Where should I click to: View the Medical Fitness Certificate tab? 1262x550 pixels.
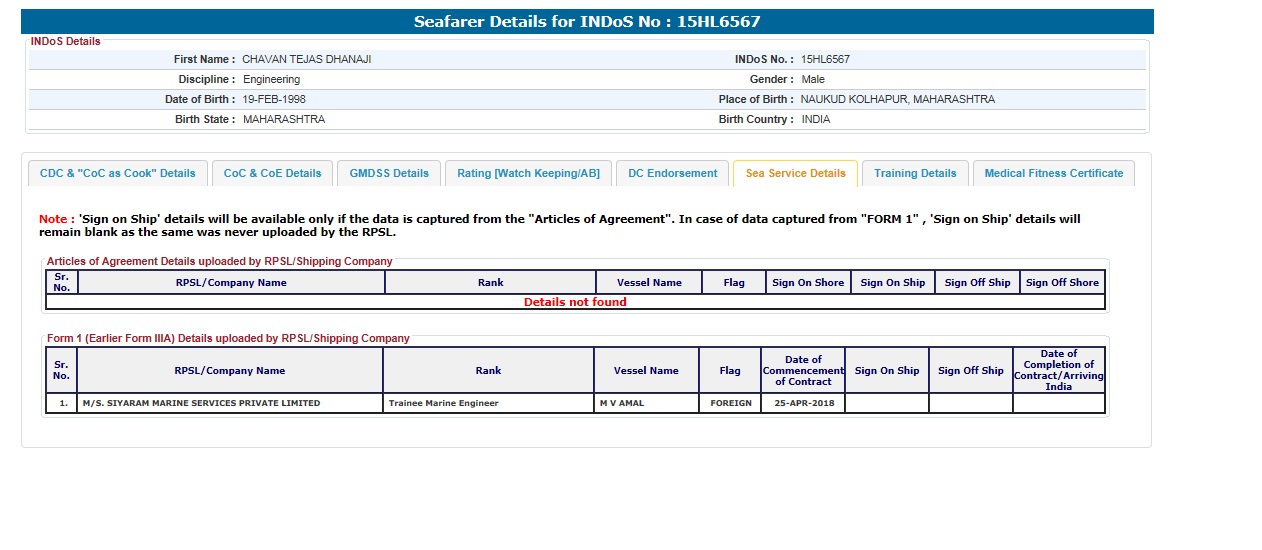(x=1053, y=173)
